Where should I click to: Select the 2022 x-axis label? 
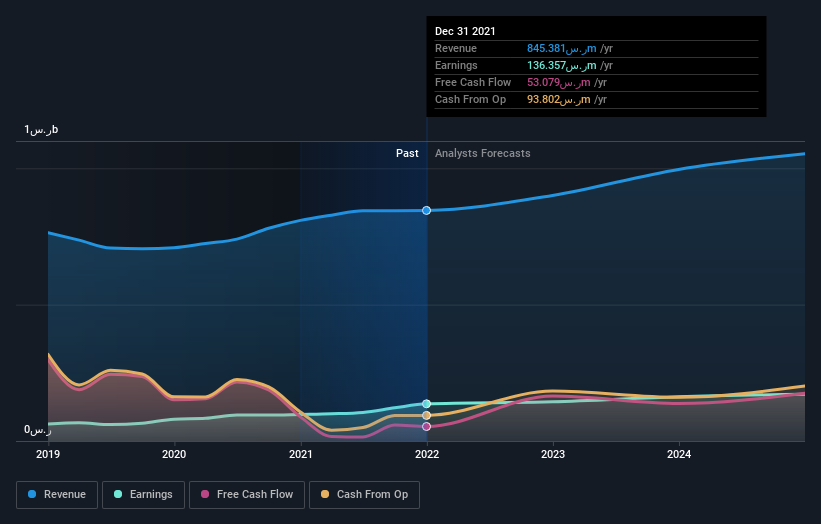click(x=427, y=454)
